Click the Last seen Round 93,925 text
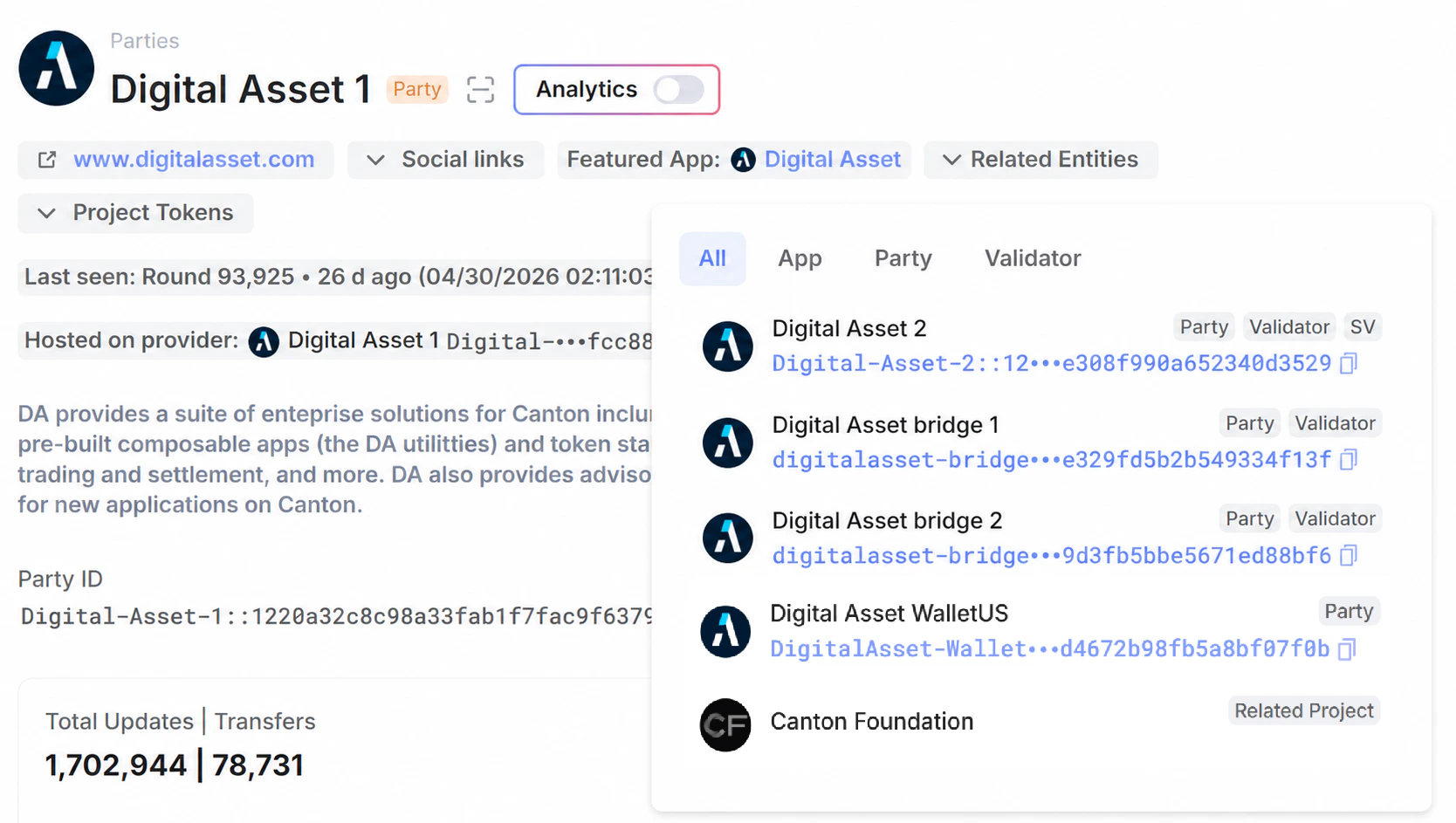Screen dimensions: 1456x823 click(x=336, y=277)
